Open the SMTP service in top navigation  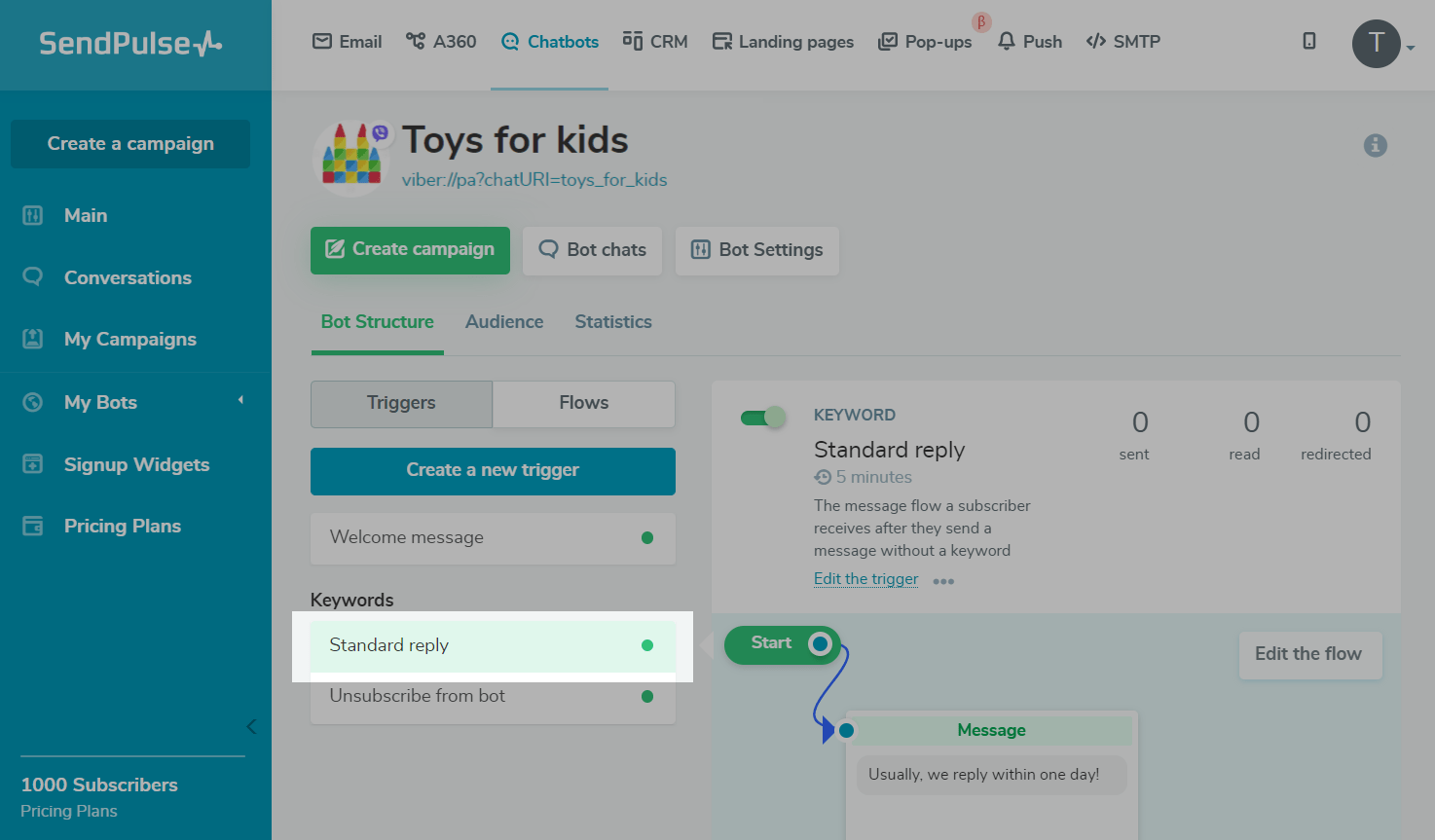[1123, 41]
